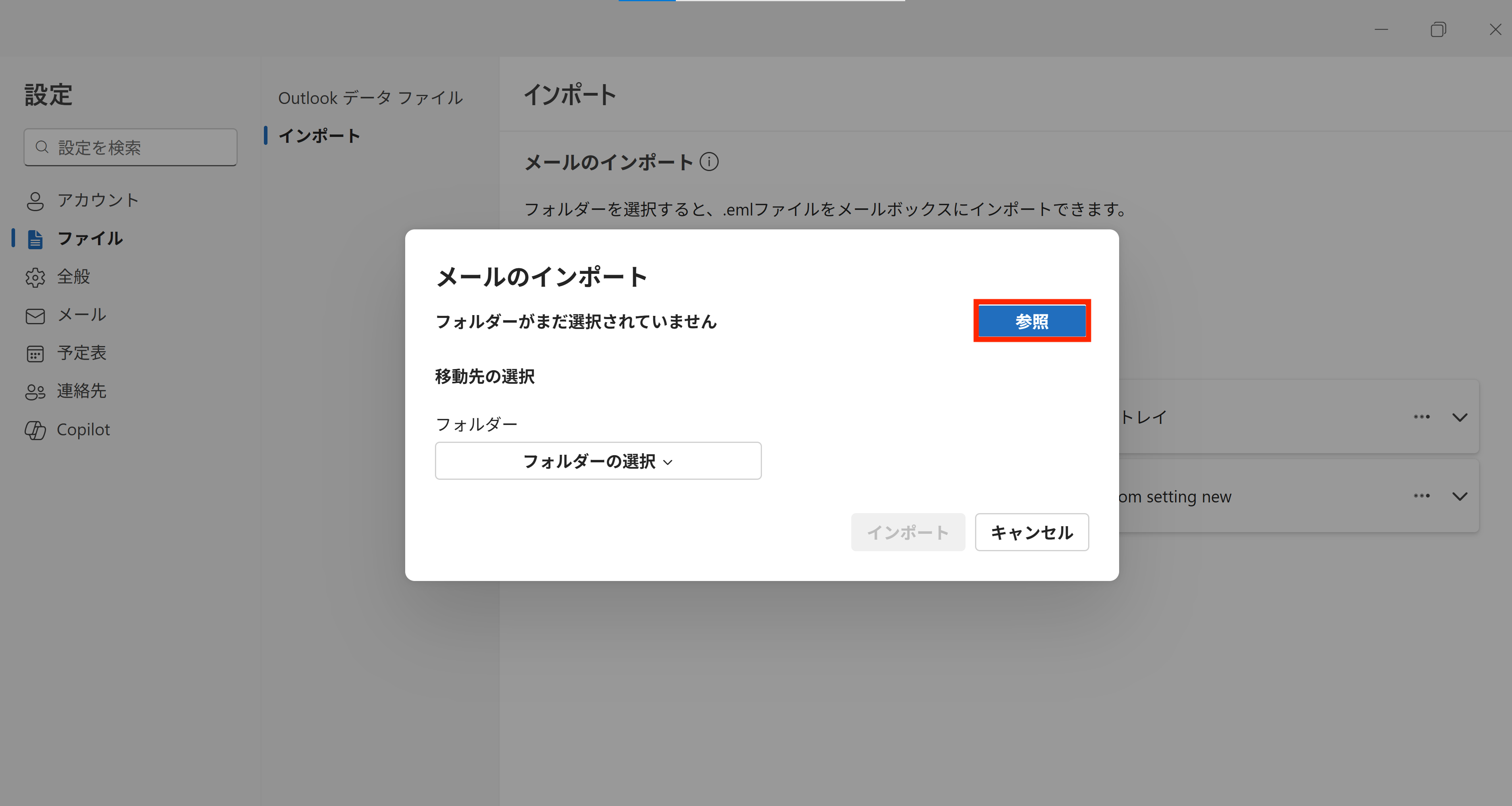Click the アカウント person icon
Image resolution: width=1512 pixels, height=806 pixels.
tap(35, 201)
